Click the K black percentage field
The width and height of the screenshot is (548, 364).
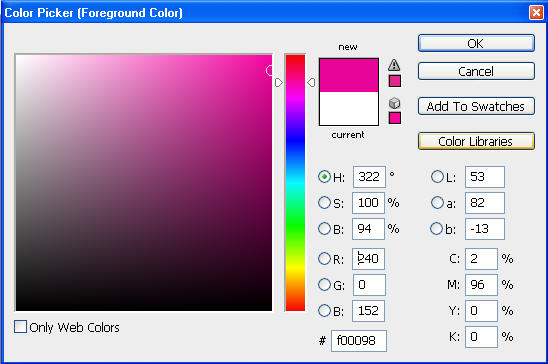click(x=481, y=337)
